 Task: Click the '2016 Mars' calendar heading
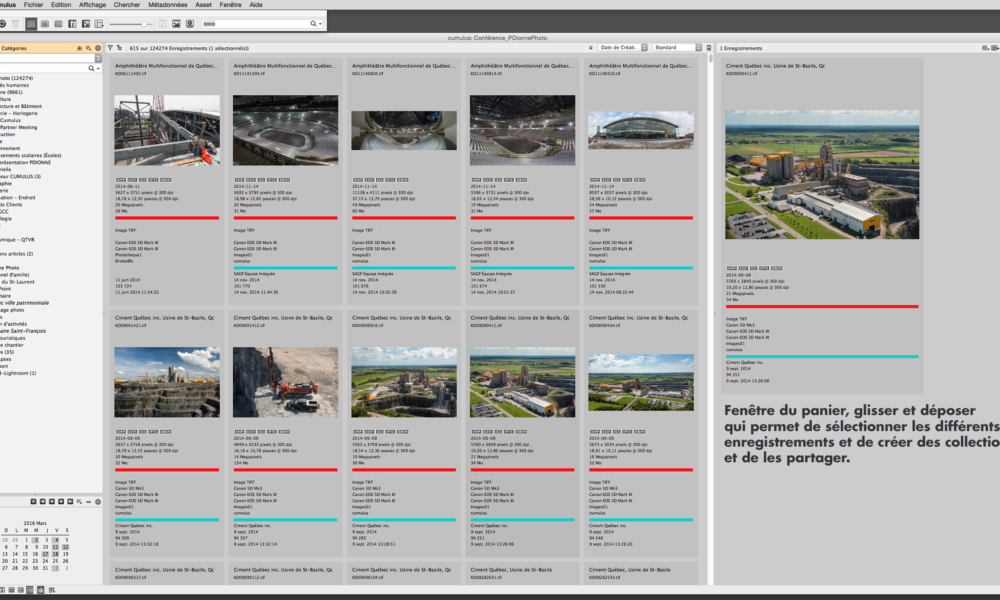(35, 523)
